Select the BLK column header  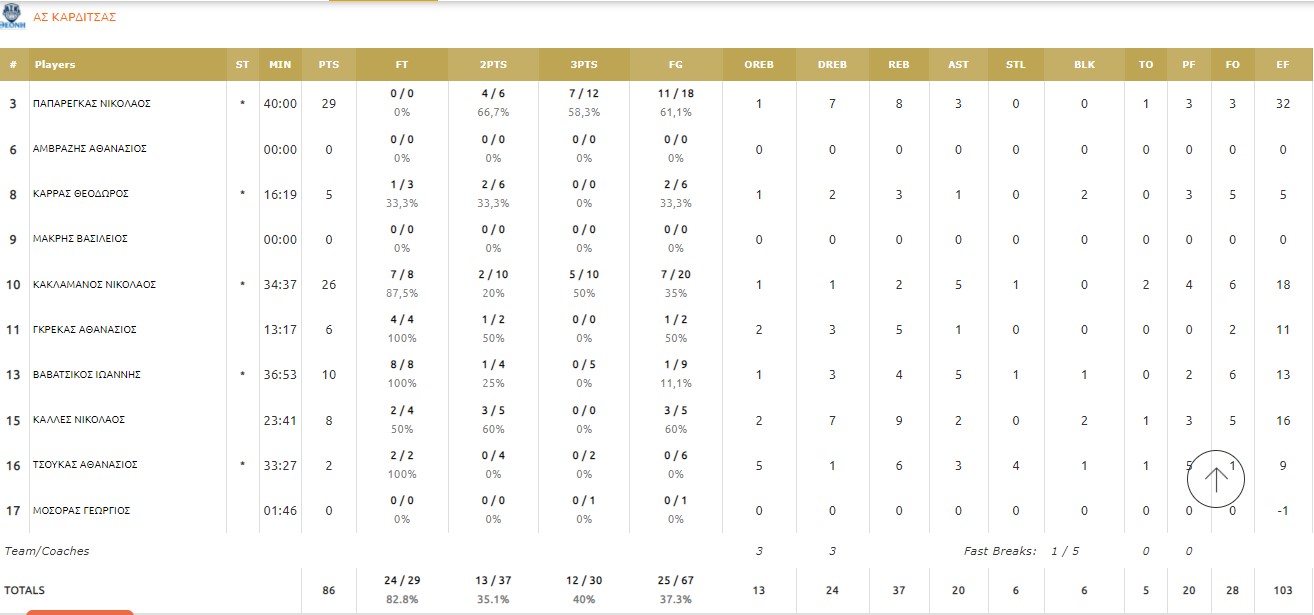pyautogui.click(x=1084, y=65)
